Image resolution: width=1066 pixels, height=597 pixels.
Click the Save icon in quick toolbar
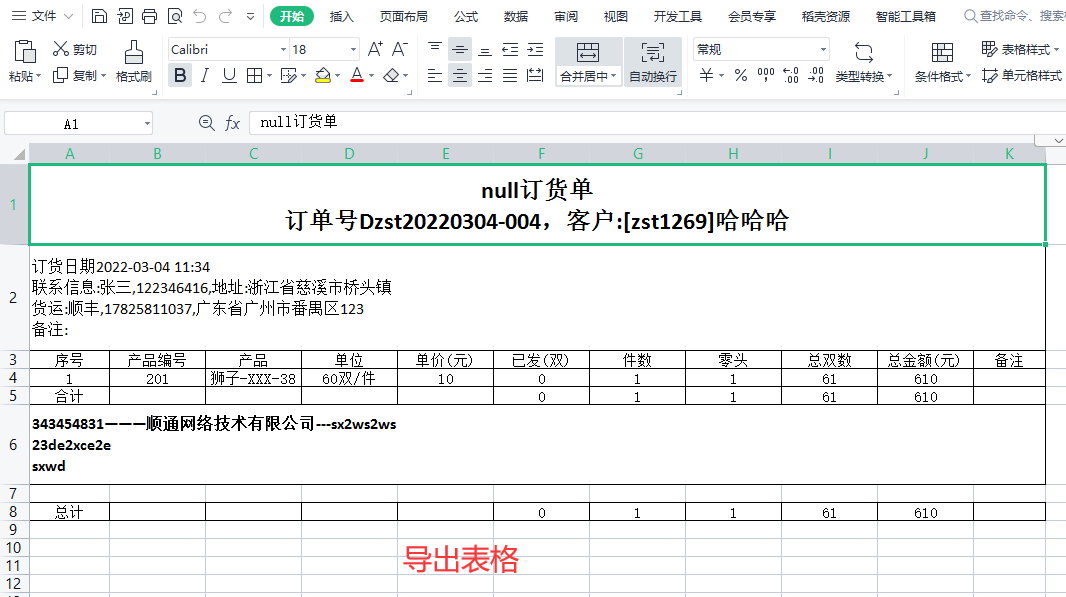pyautogui.click(x=99, y=16)
